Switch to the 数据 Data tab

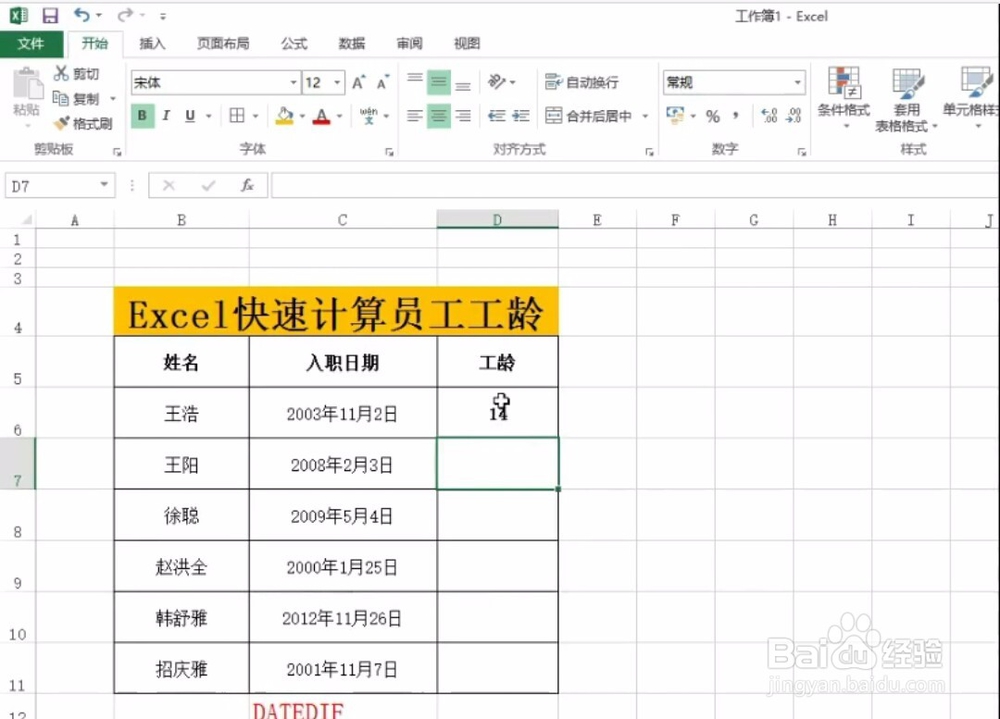click(351, 43)
